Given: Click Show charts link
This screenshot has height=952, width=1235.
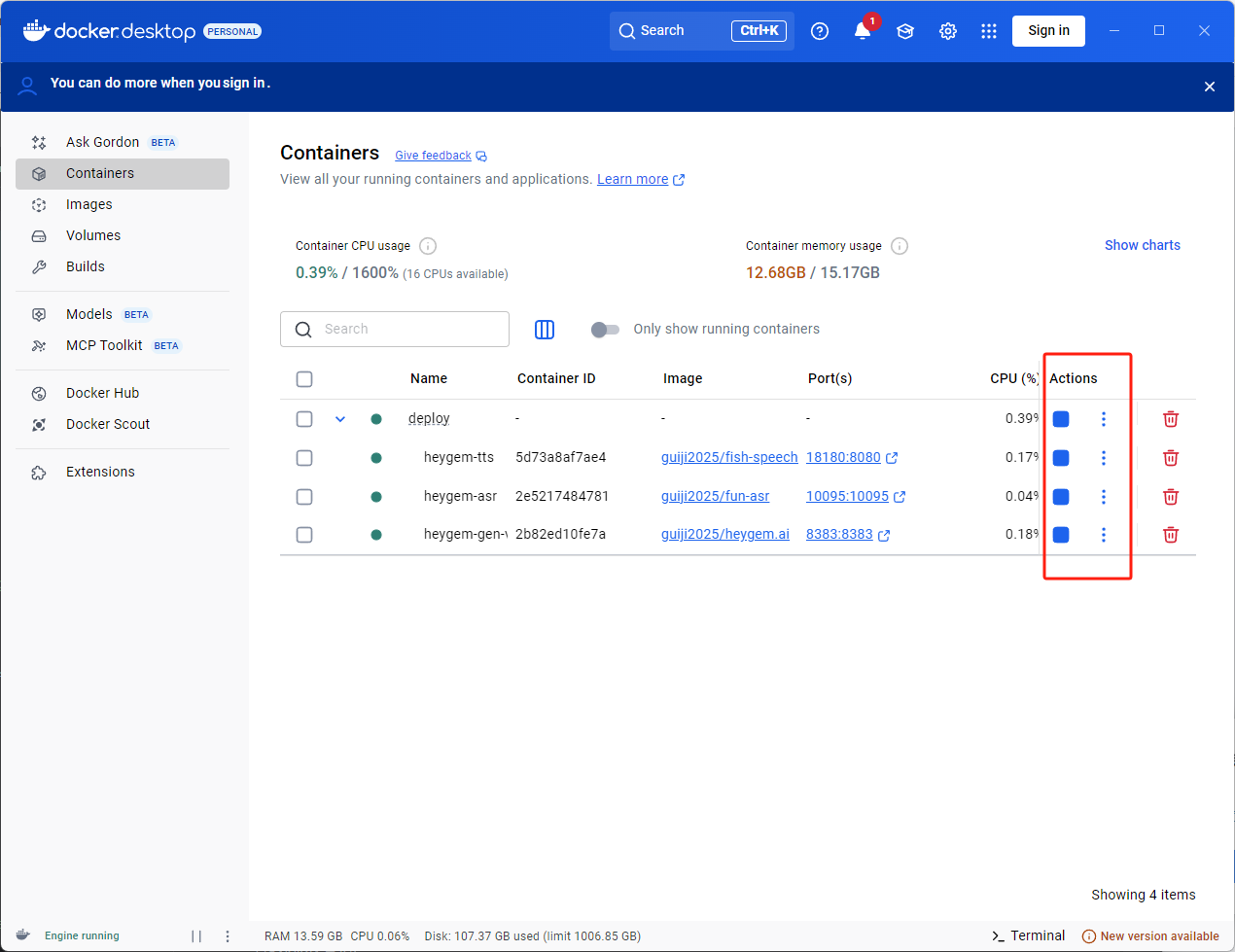Looking at the screenshot, I should 1142,245.
